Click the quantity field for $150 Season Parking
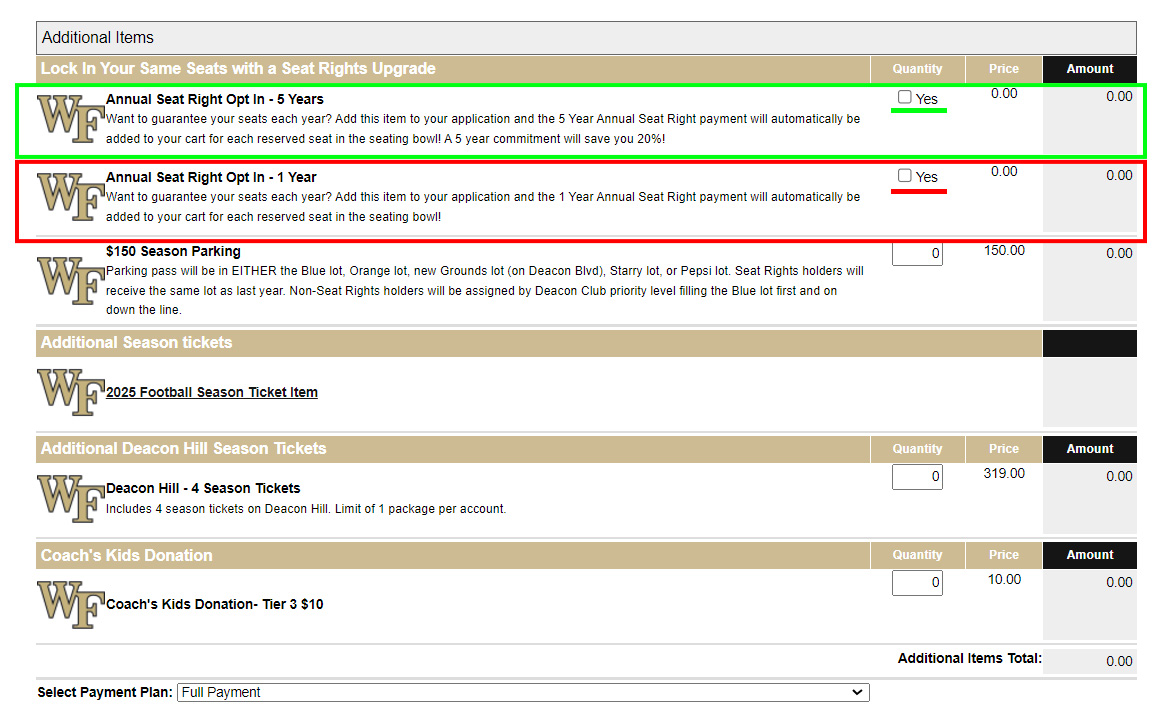The height and width of the screenshot is (718, 1168). (917, 255)
